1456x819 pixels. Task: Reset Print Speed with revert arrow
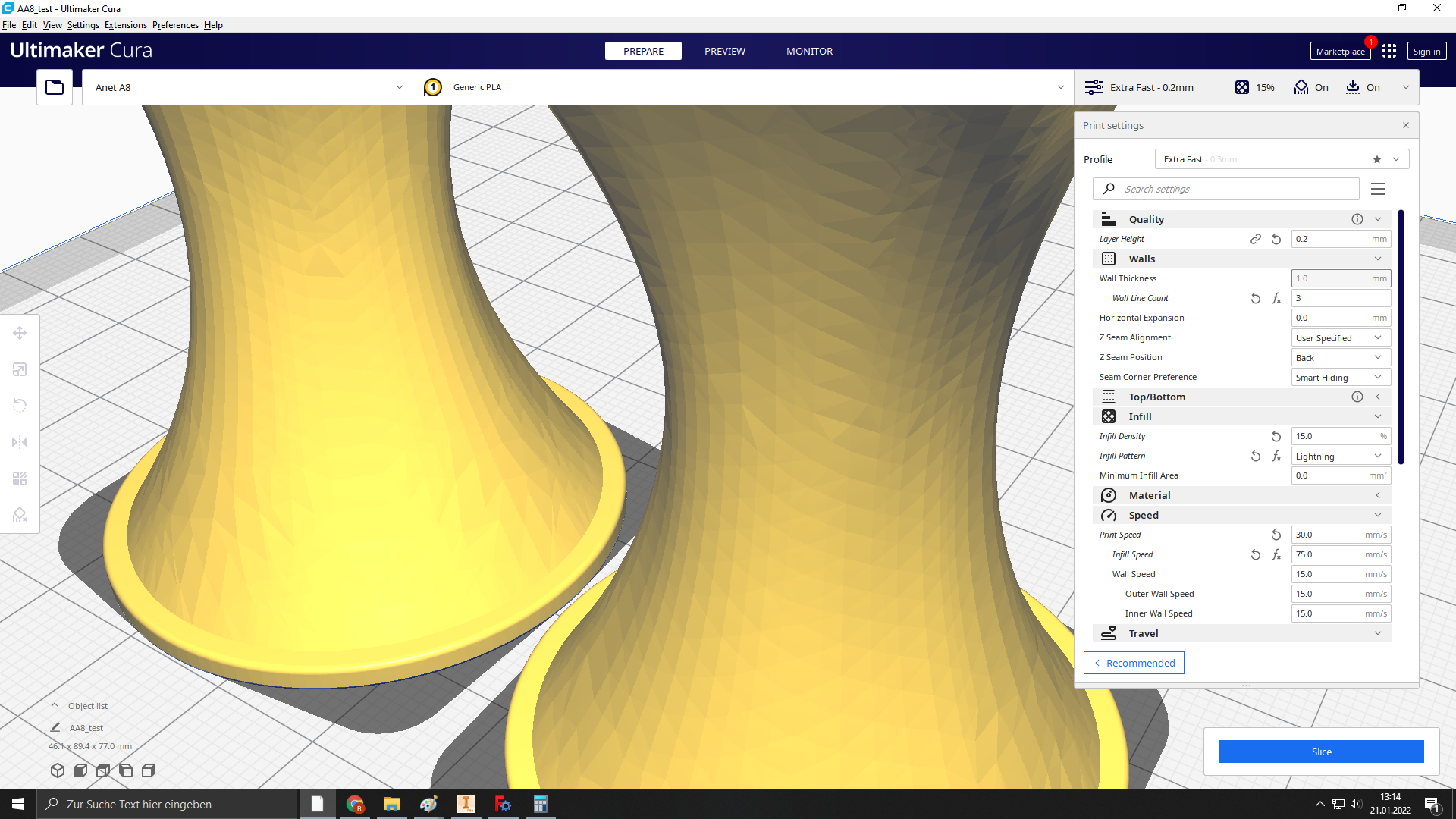[x=1276, y=535]
